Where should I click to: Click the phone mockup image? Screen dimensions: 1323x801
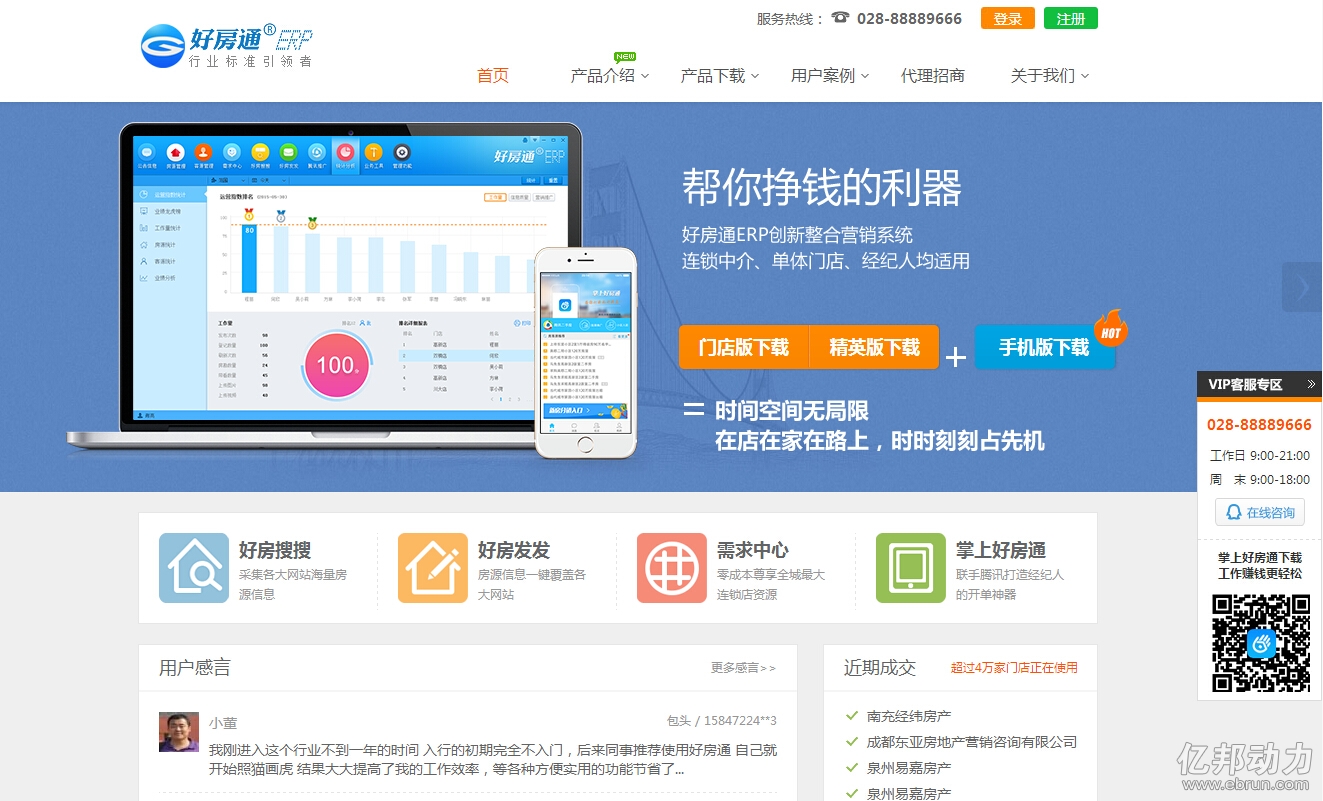(x=586, y=353)
